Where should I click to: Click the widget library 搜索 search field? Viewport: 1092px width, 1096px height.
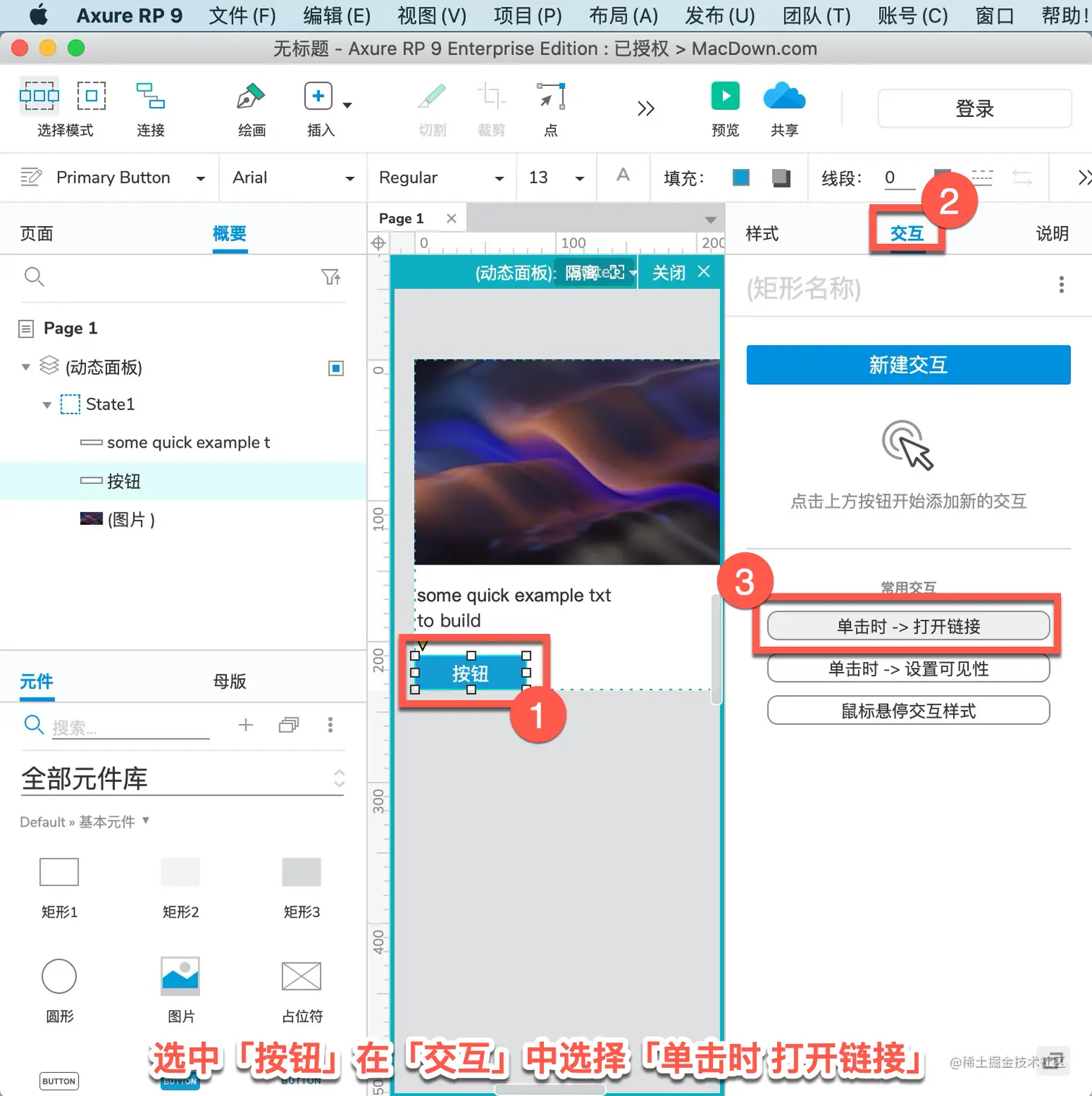[130, 727]
